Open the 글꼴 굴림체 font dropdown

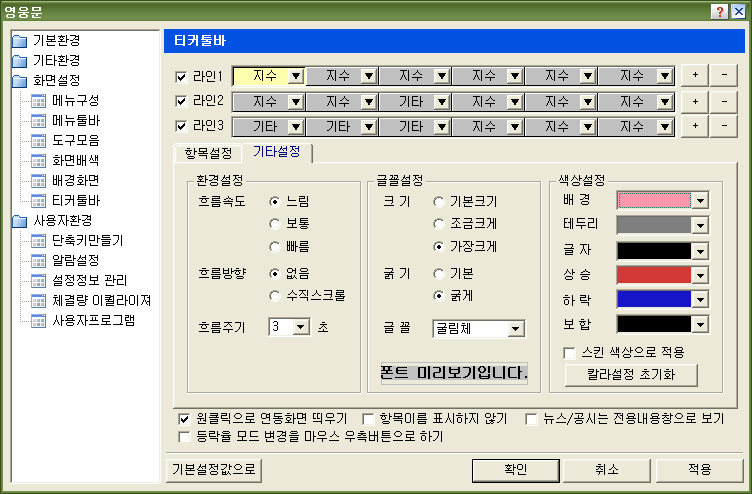pos(515,328)
